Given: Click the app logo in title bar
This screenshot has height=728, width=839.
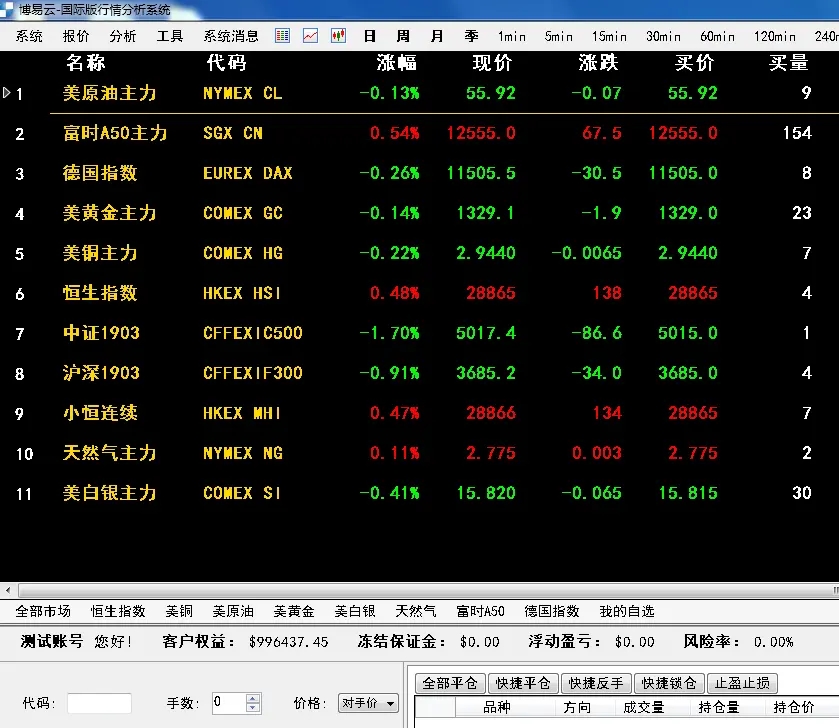Looking at the screenshot, I should coord(6,9).
